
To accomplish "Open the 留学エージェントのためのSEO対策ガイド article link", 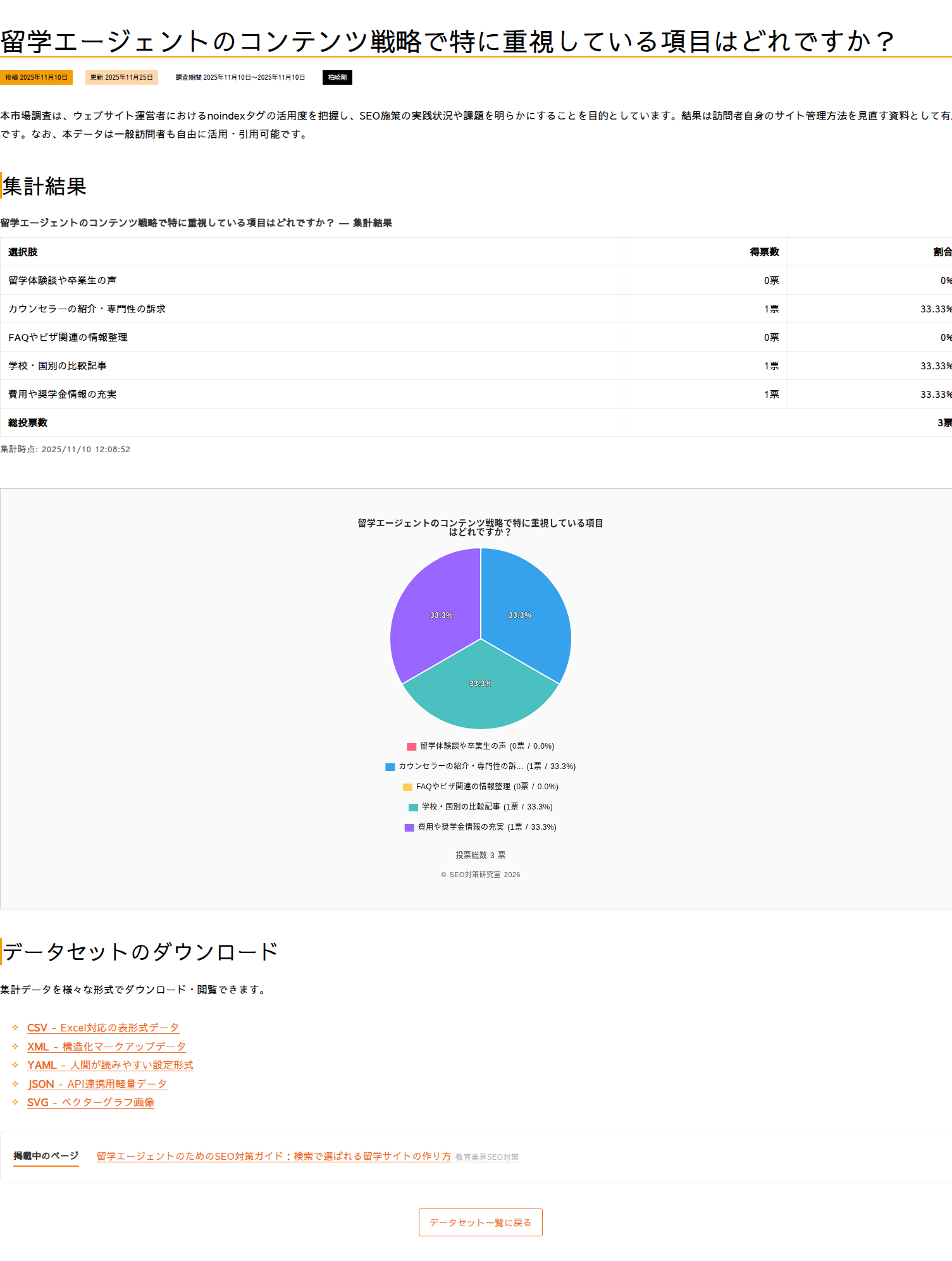I will 274,1156.
